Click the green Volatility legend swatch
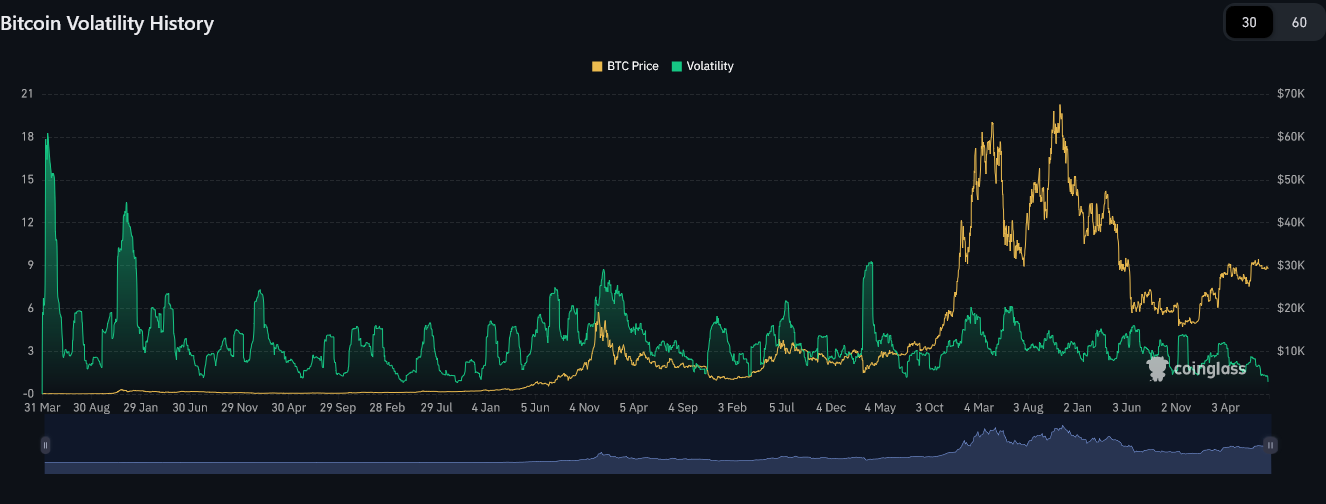Image resolution: width=1326 pixels, height=504 pixels. pos(677,66)
